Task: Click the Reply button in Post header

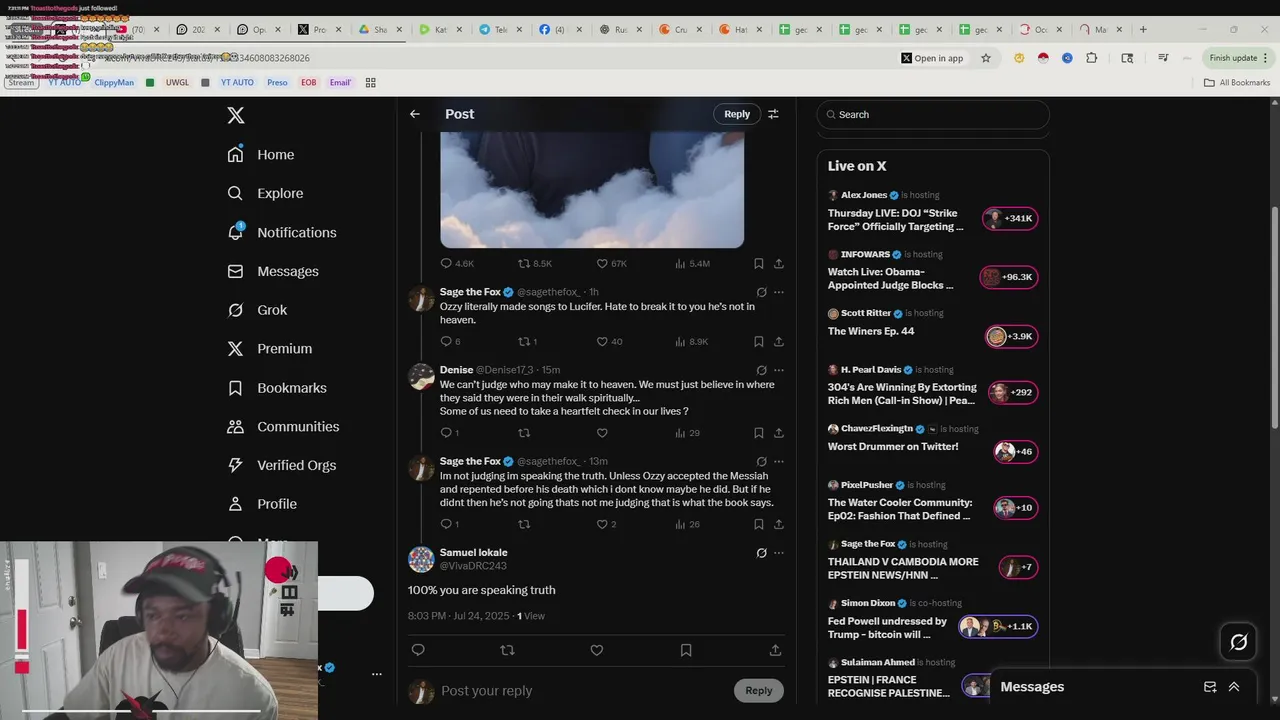Action: (737, 114)
